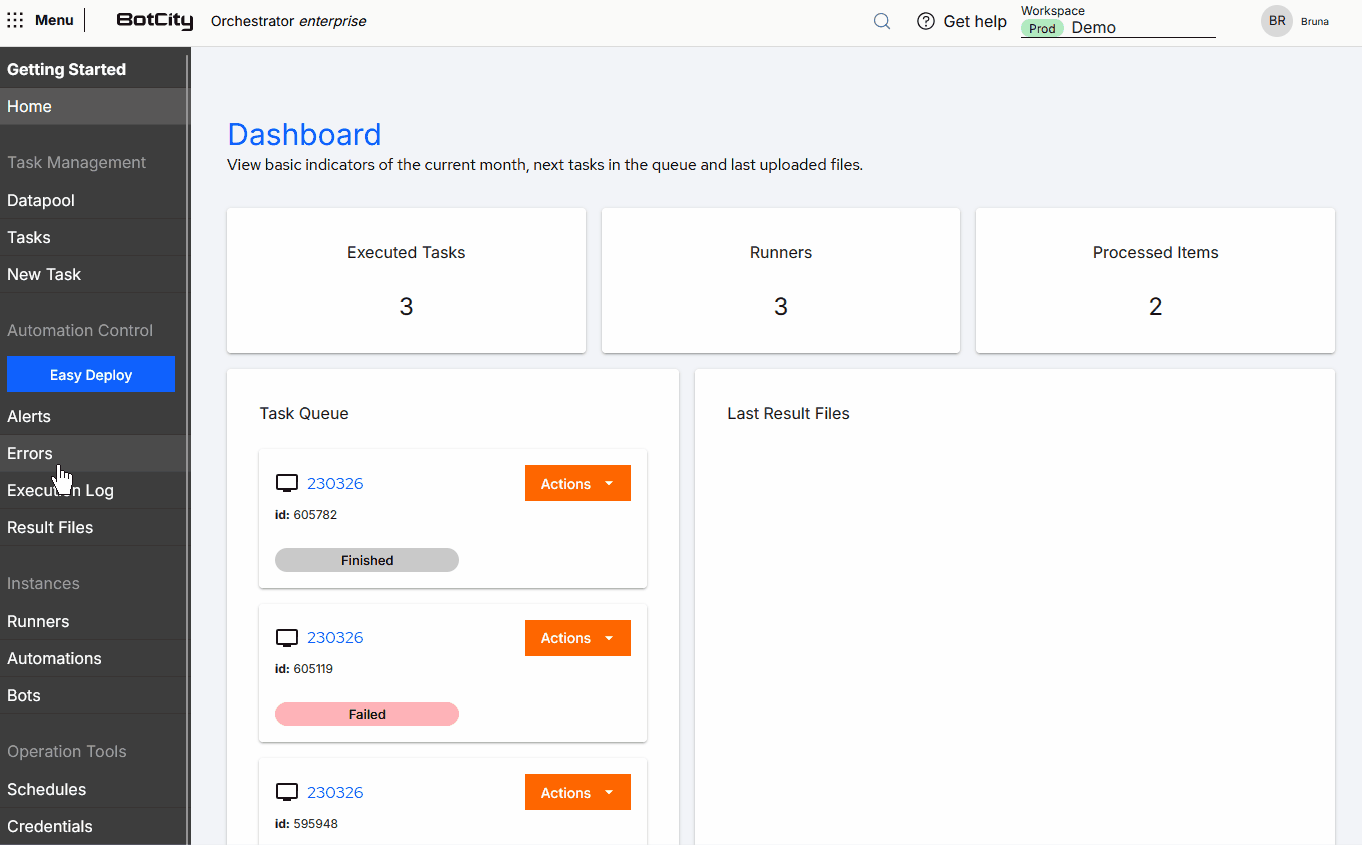Open the Alerts section

coord(29,416)
